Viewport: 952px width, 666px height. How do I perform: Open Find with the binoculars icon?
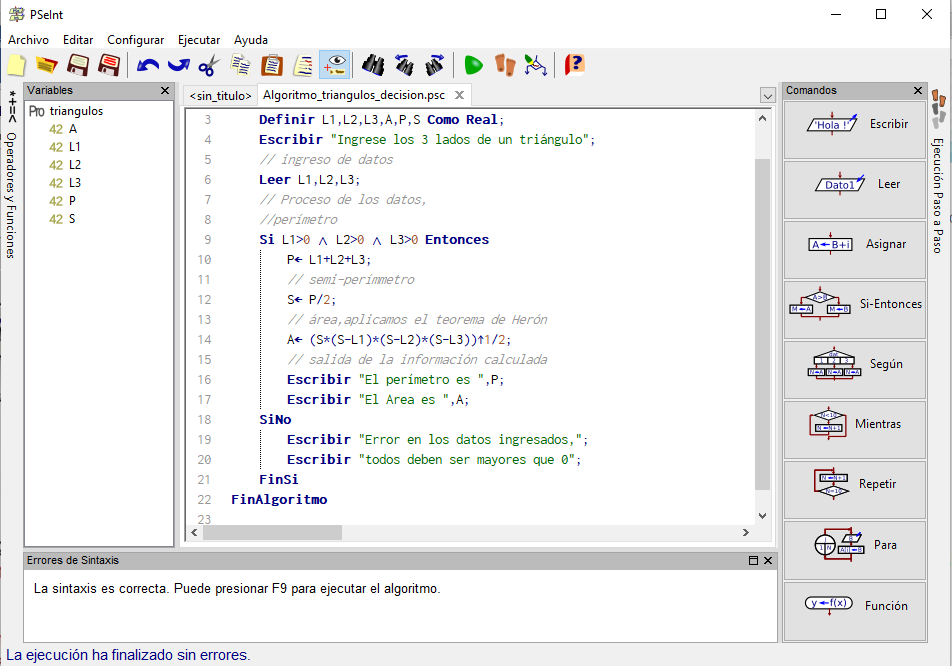click(373, 65)
